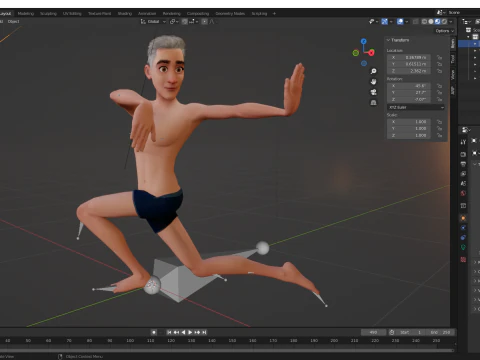Click the red X axis gizmo ball

pos(371,52)
